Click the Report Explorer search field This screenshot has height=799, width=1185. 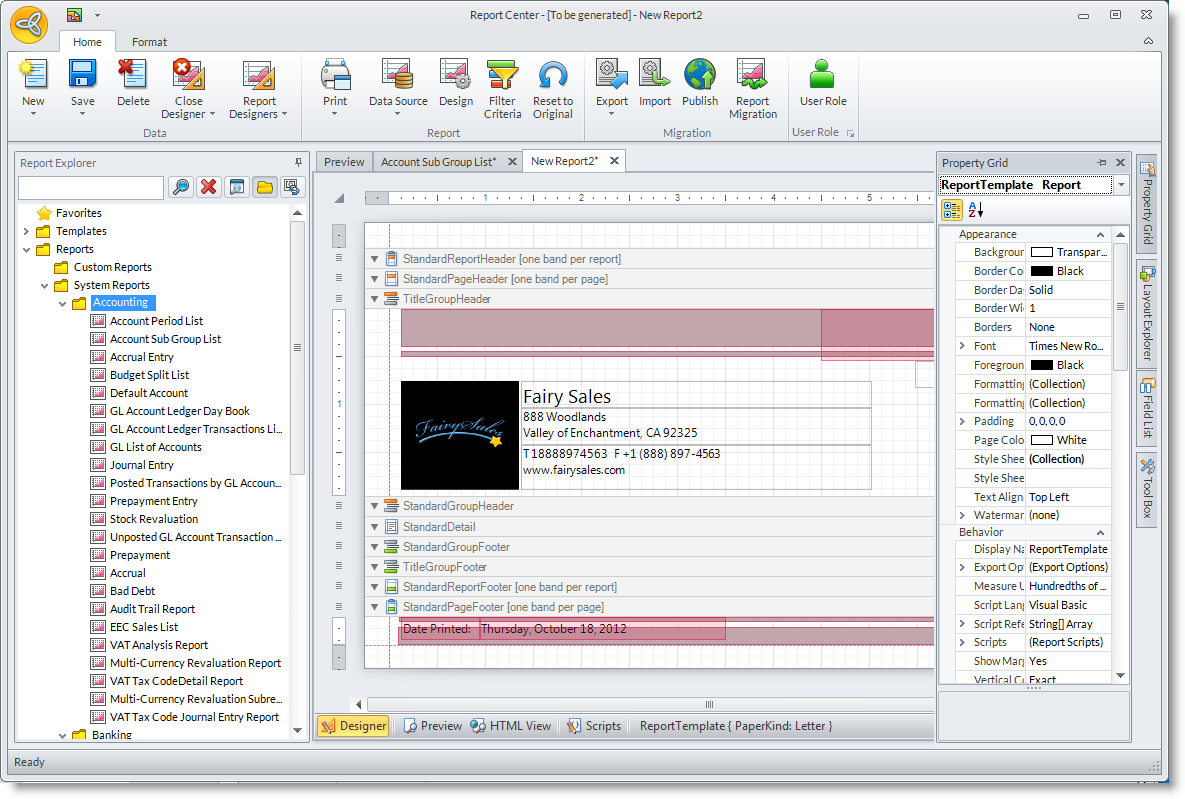click(90, 187)
